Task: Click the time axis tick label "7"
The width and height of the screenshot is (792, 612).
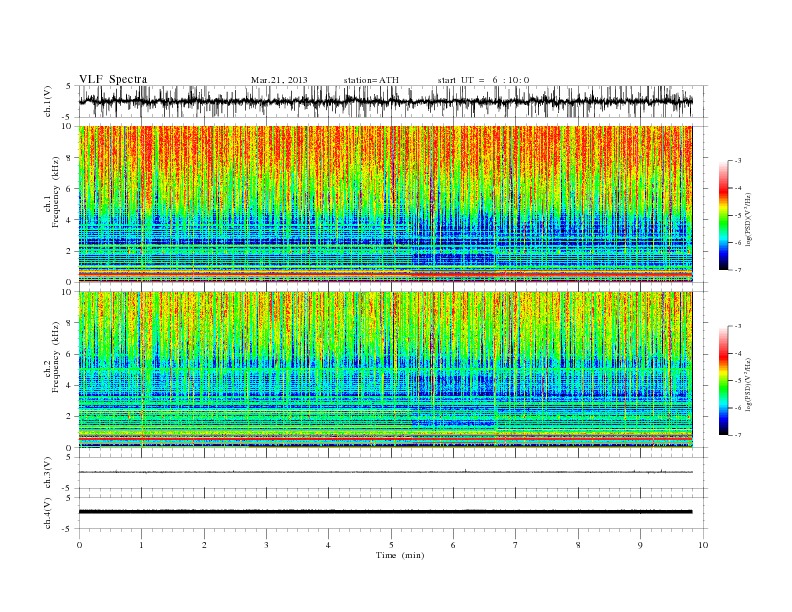Action: (x=516, y=545)
